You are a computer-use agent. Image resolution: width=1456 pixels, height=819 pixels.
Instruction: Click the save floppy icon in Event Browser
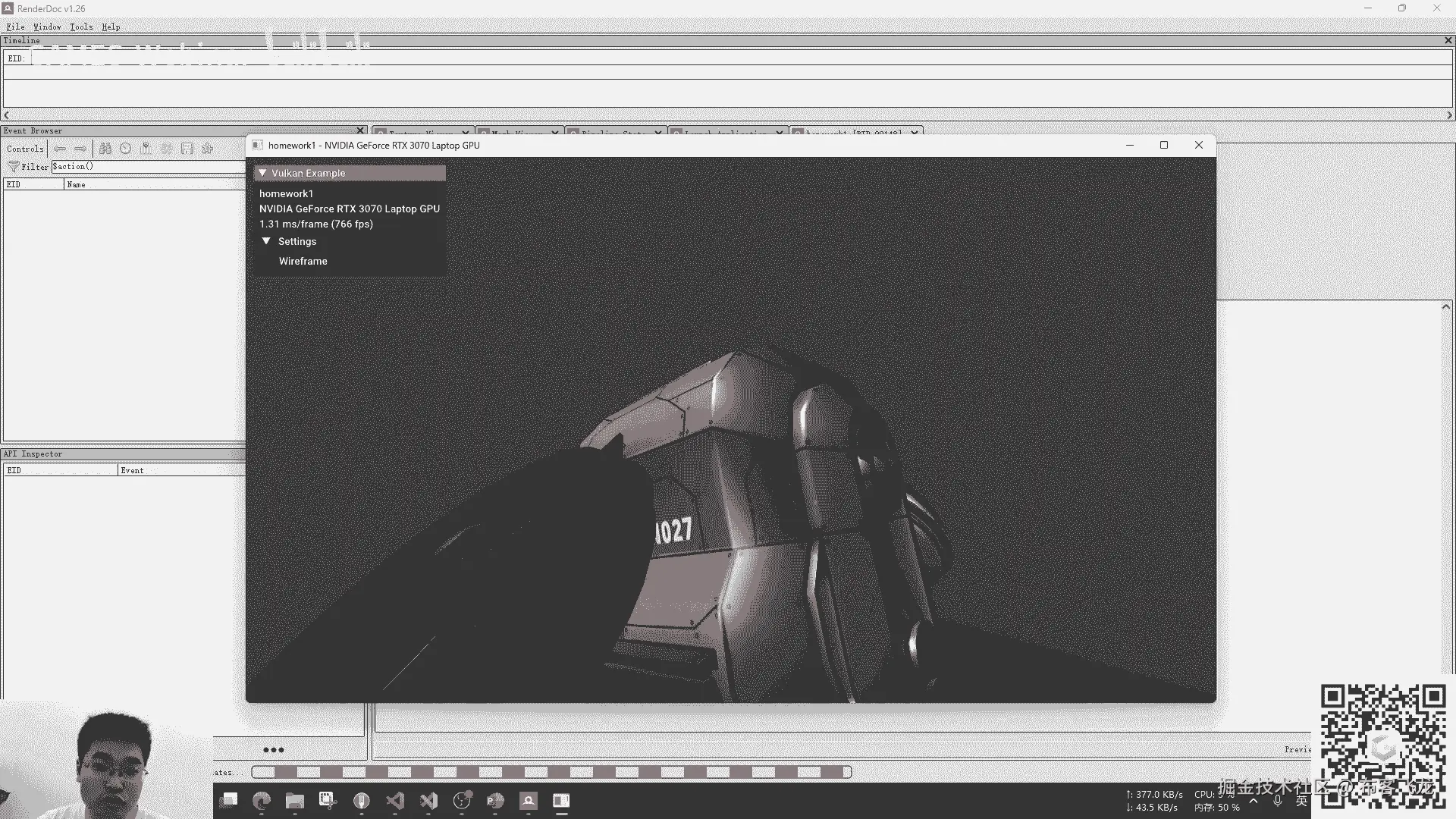tap(187, 149)
